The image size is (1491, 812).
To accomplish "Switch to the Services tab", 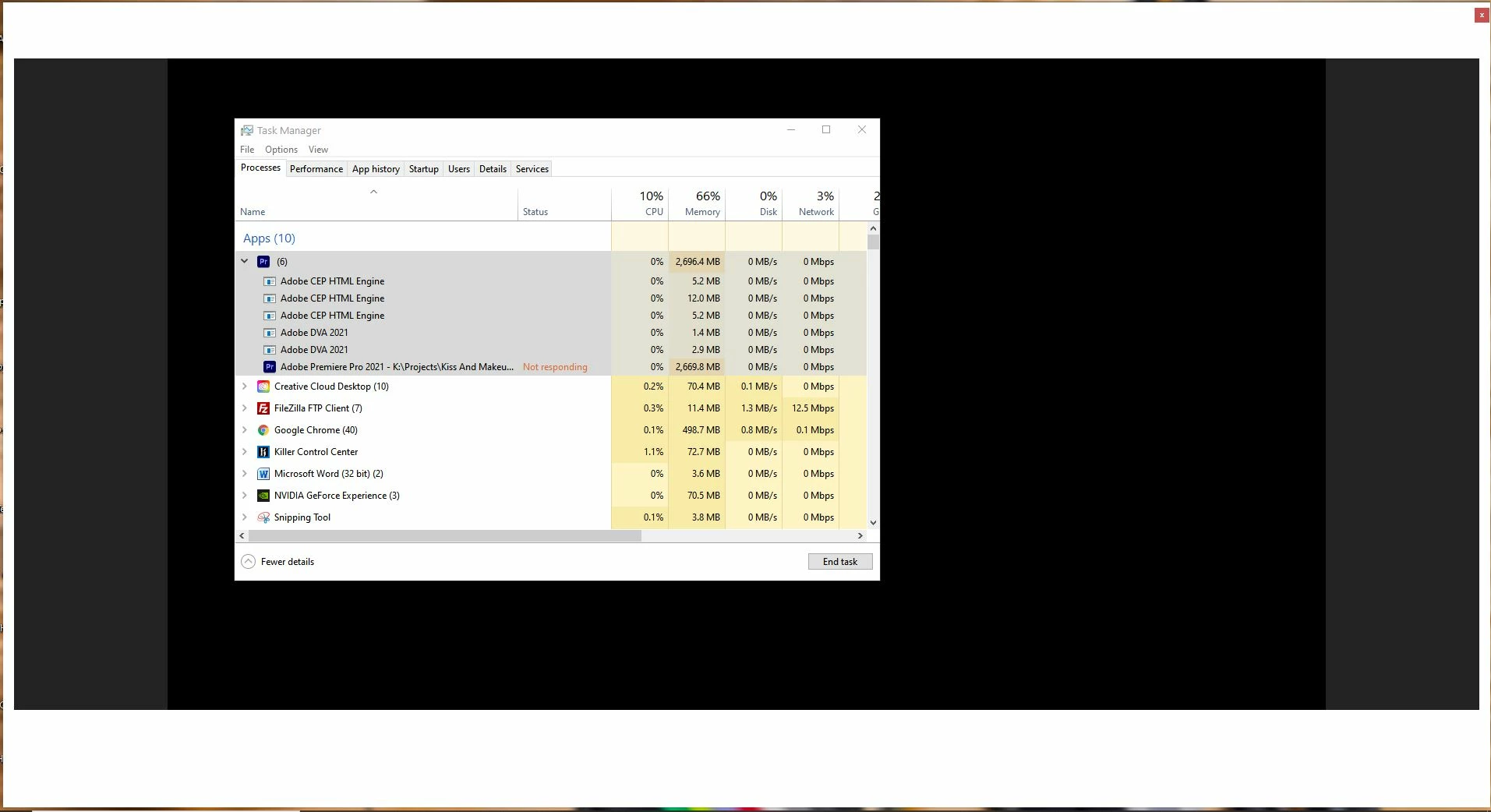I will pos(532,169).
